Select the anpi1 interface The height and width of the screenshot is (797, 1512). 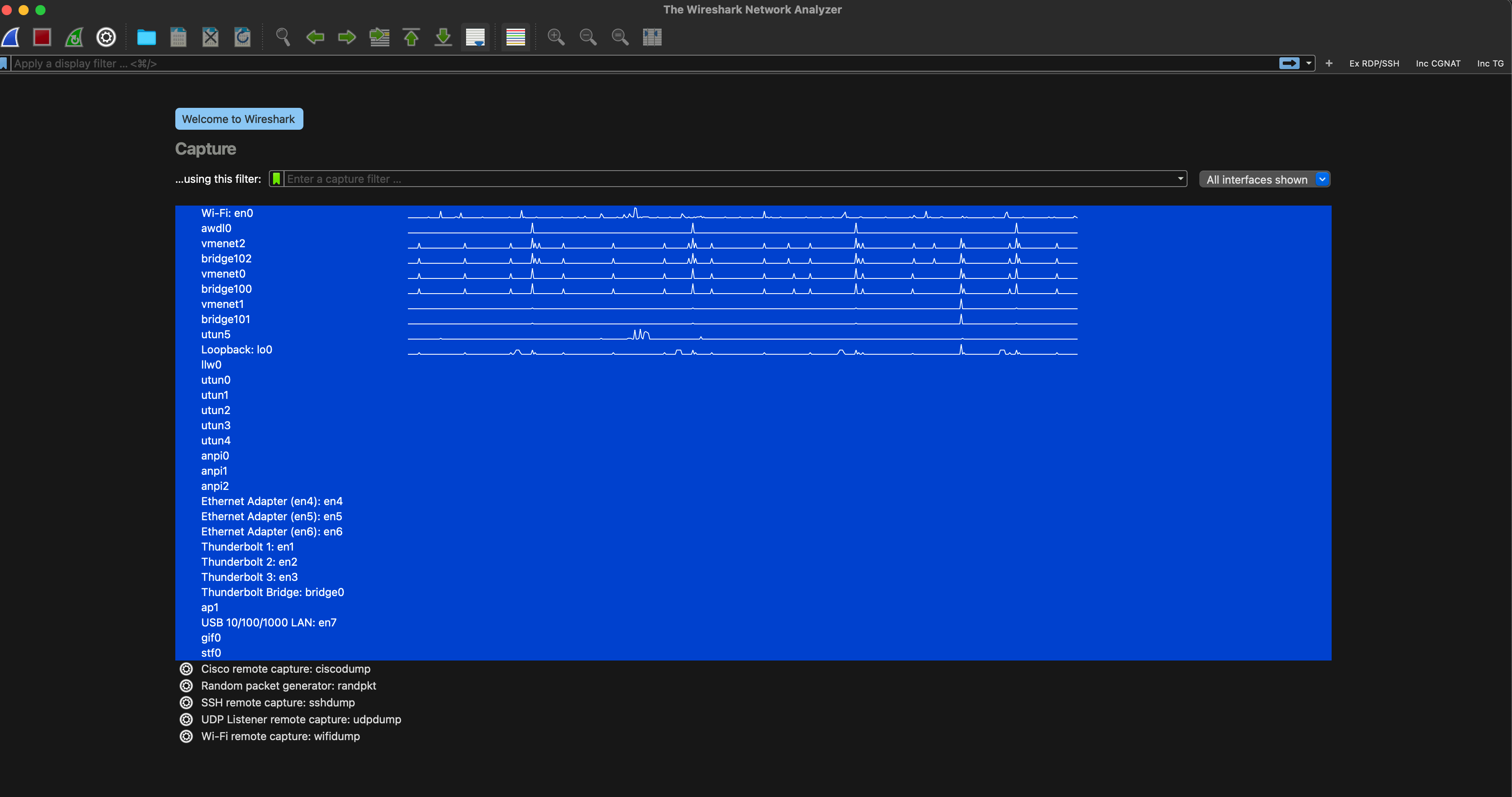point(753,471)
